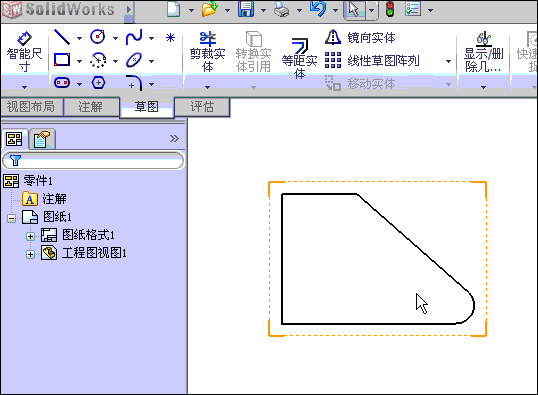Expand the SolidWorks menu arrow
The height and width of the screenshot is (395, 538).
point(129,10)
